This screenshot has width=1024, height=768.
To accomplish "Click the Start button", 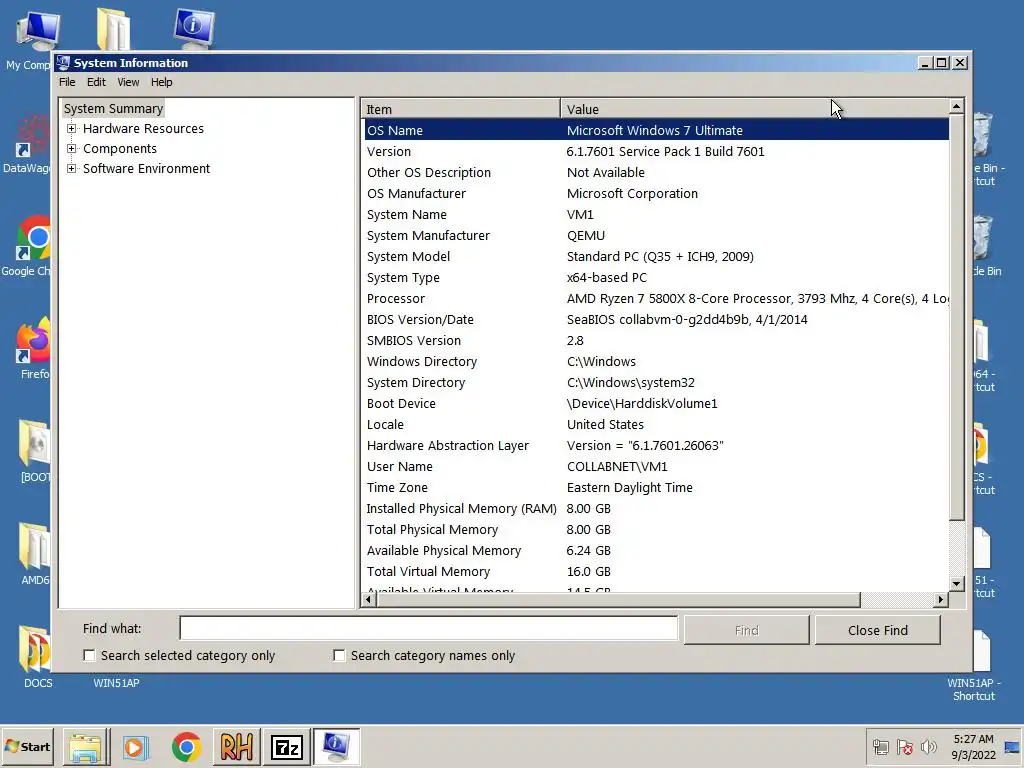I will [x=27, y=747].
